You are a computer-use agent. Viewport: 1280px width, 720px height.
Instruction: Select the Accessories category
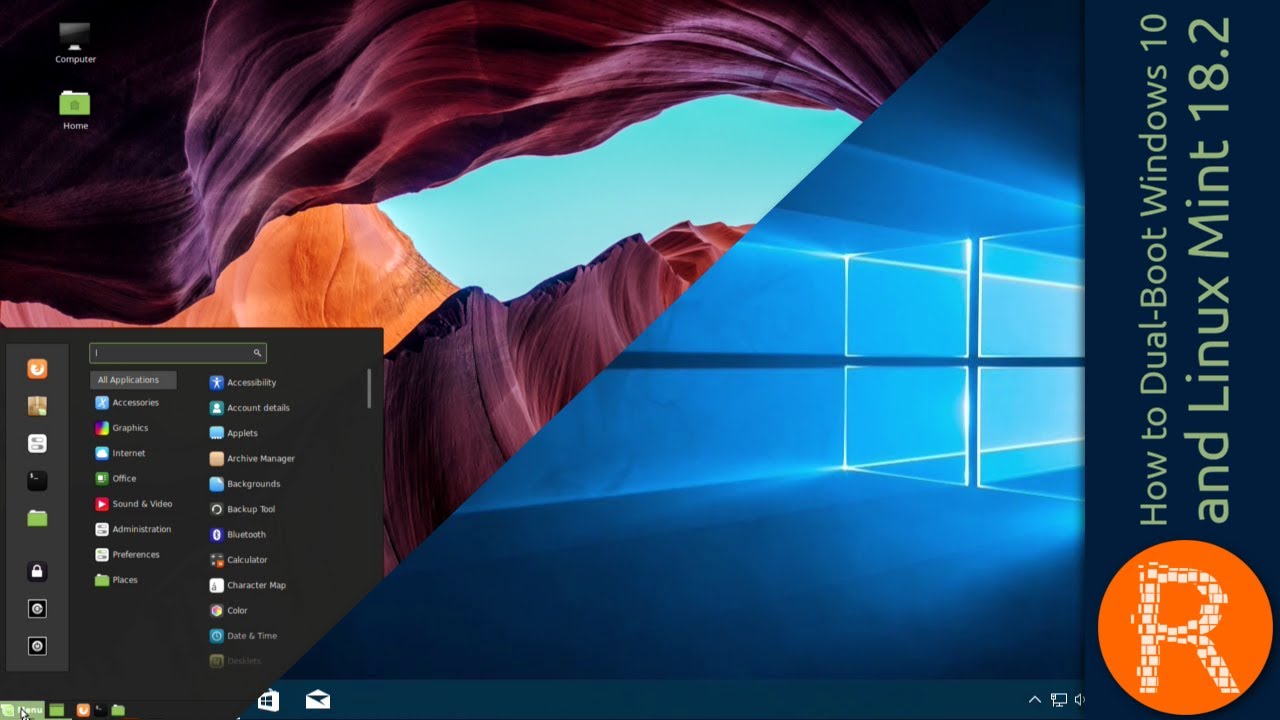[x=126, y=403]
